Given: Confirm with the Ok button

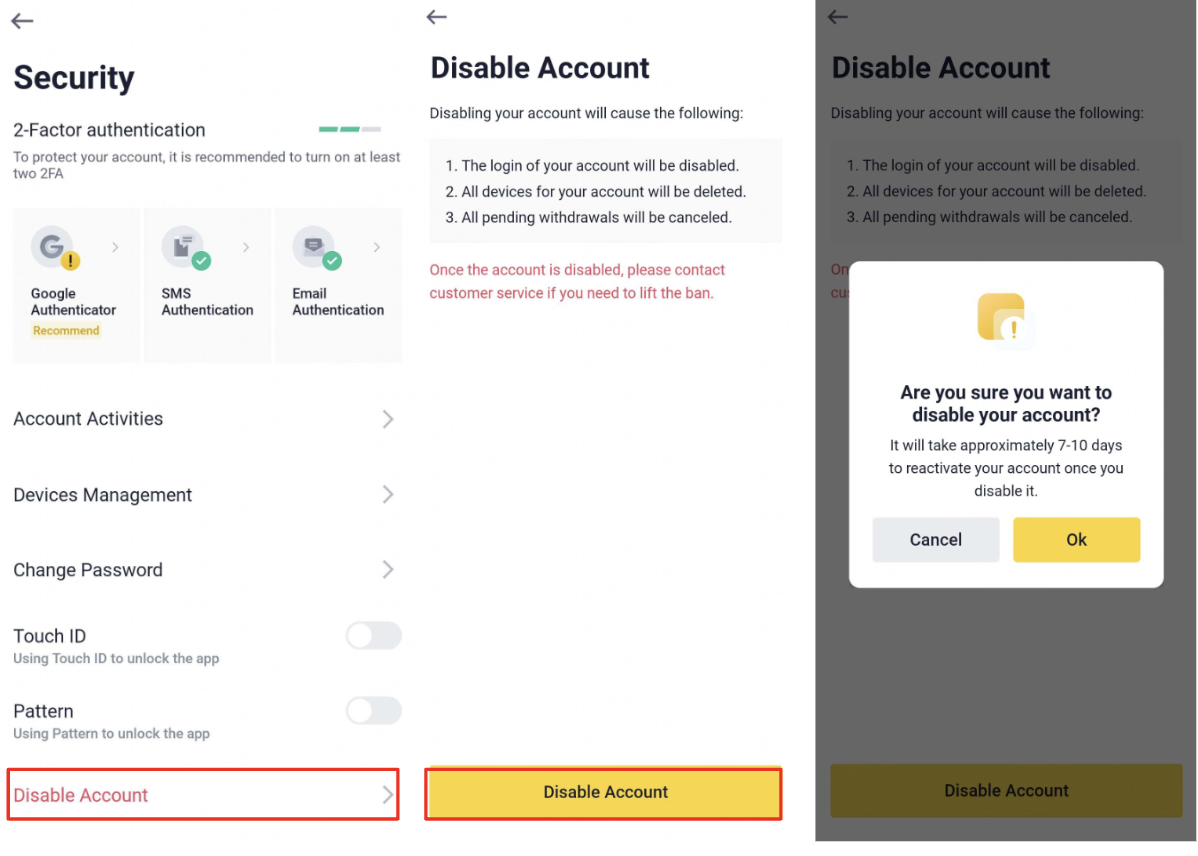Looking at the screenshot, I should coord(1076,540).
